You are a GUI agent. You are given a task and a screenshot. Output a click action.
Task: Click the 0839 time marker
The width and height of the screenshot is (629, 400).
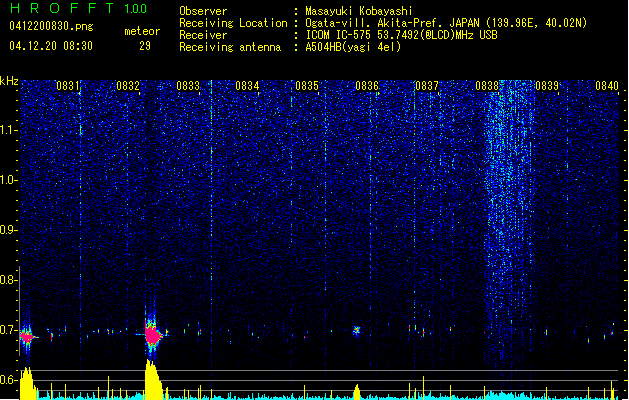pos(547,86)
